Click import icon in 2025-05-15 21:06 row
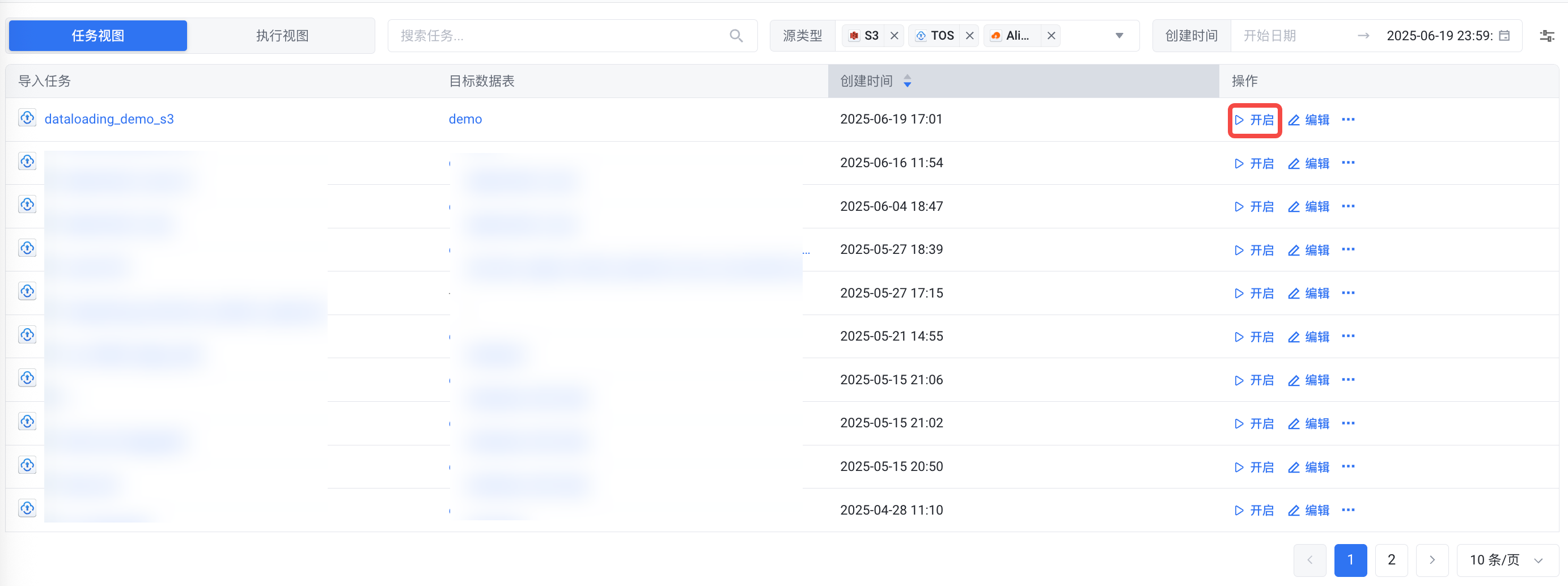The height and width of the screenshot is (586, 1568). 27,378
